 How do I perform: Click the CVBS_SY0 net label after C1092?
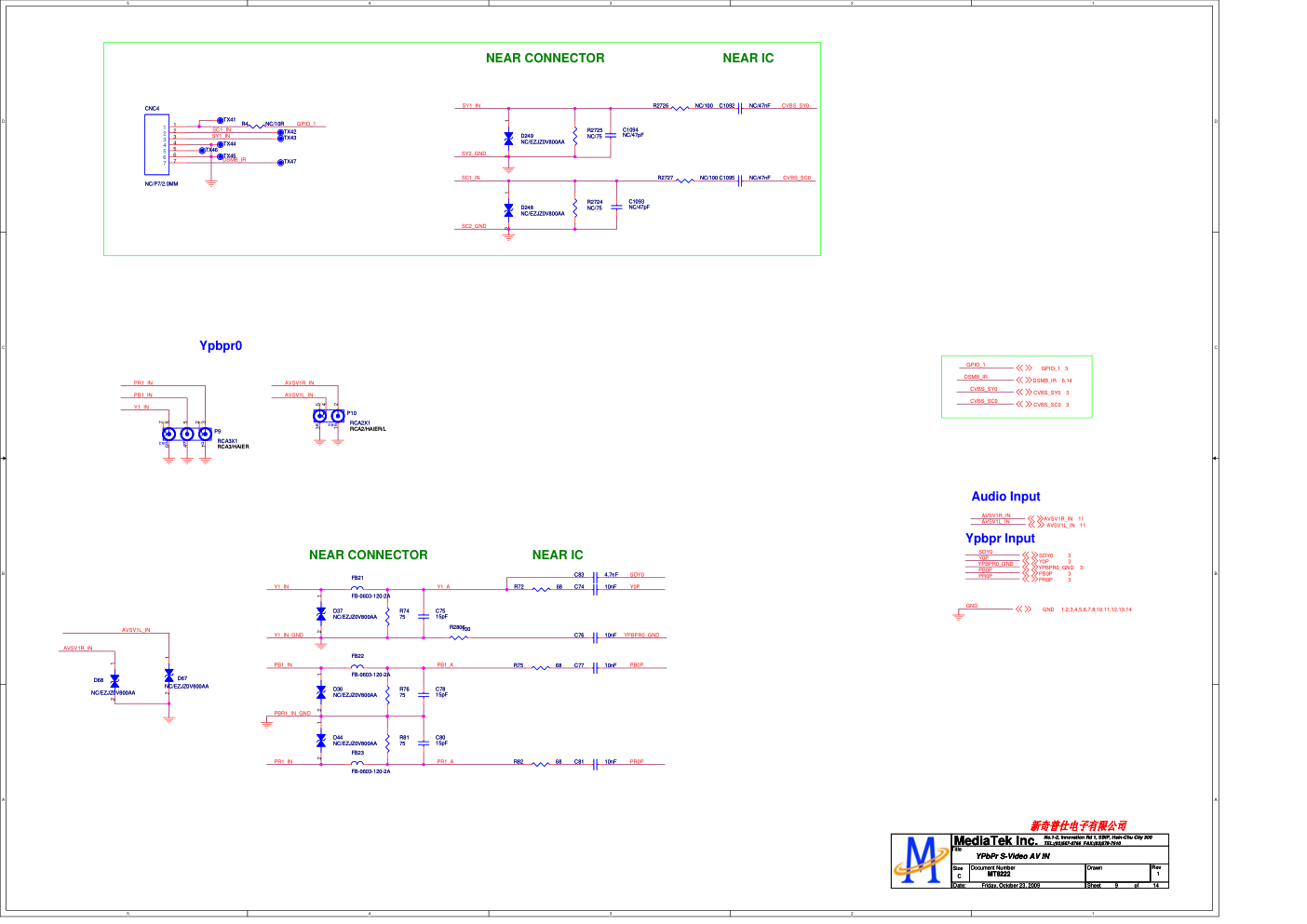coord(796,106)
